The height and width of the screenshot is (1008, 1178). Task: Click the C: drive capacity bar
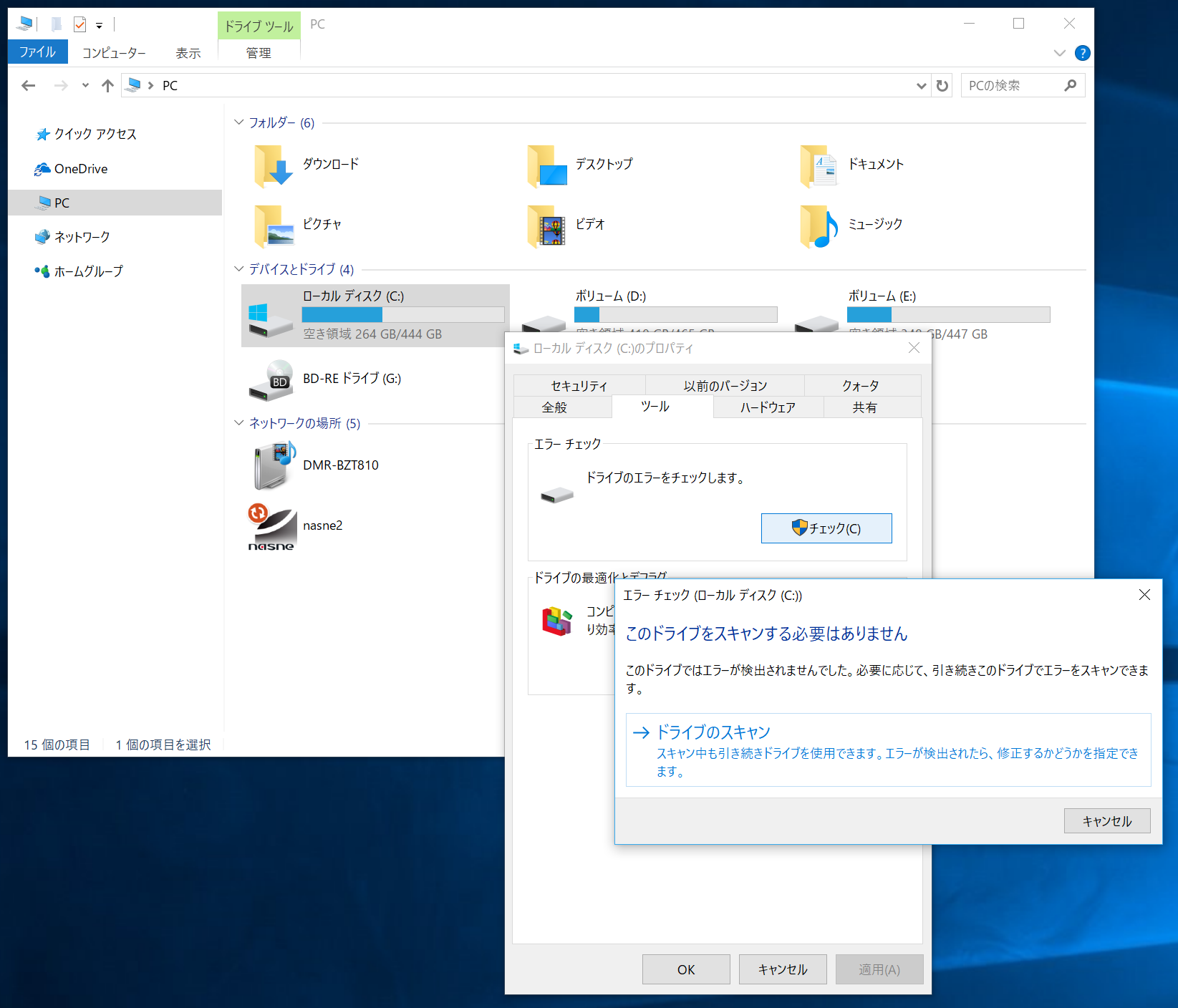coord(403,314)
